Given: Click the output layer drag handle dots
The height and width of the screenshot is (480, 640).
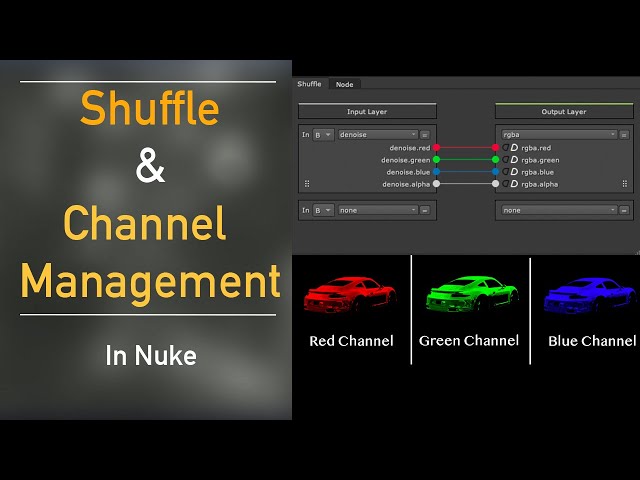Looking at the screenshot, I should point(624,184).
